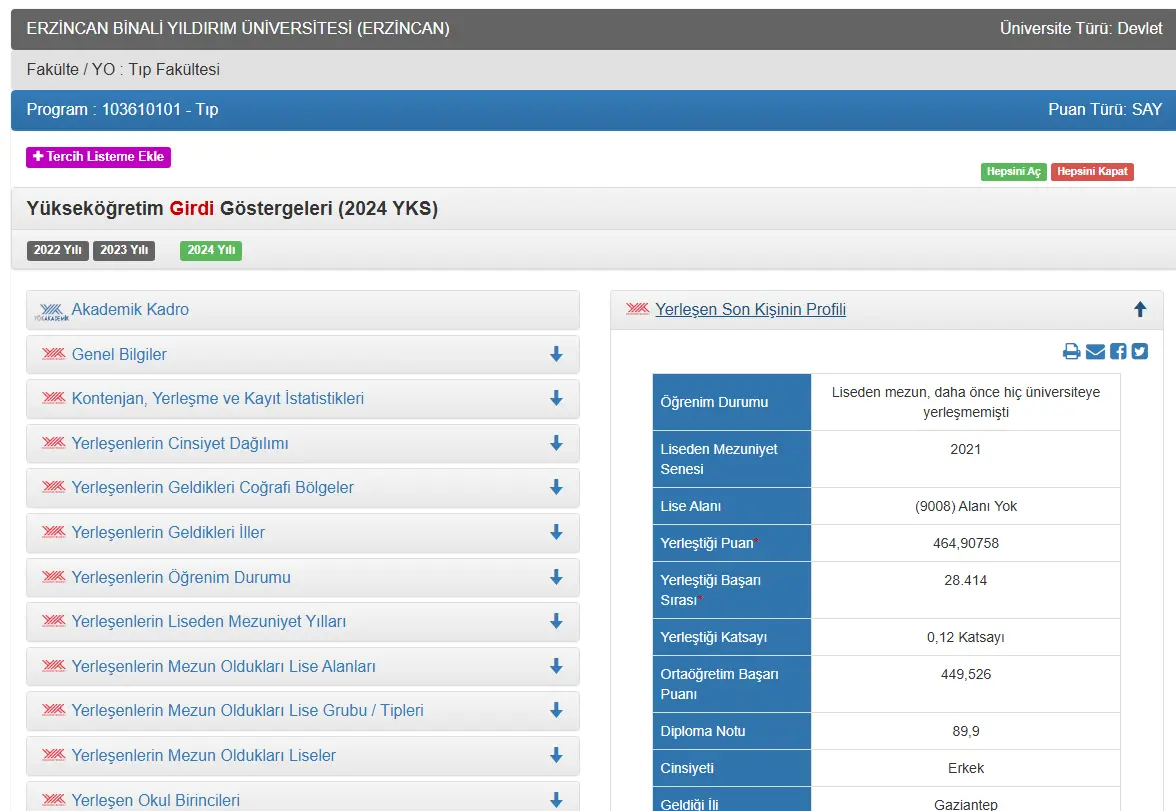Open Yerleşenlerin Mezun Oldukları Liseler title
The width and height of the screenshot is (1176, 811).
[203, 755]
